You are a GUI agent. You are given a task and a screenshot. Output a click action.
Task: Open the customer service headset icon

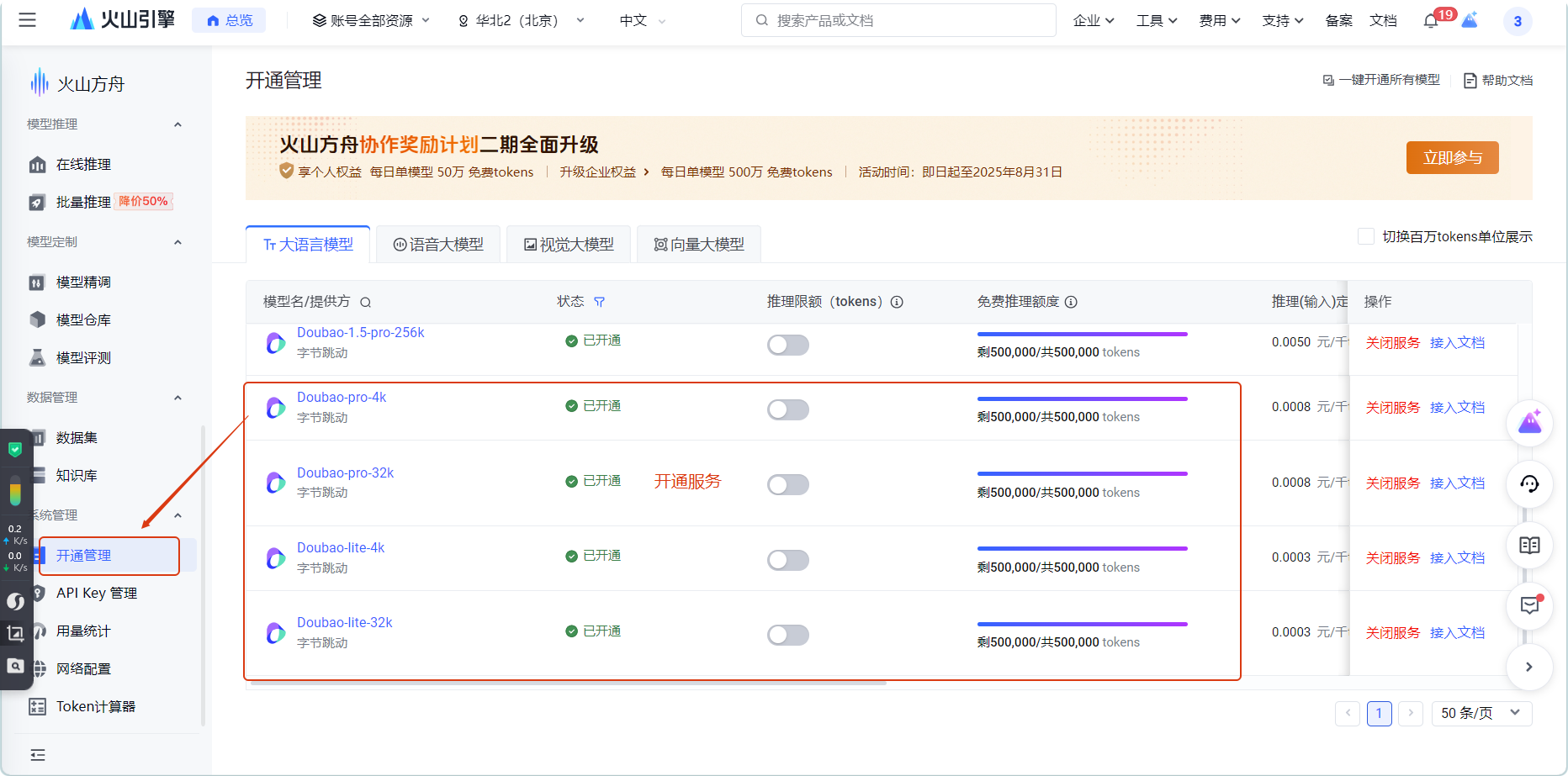tap(1528, 484)
